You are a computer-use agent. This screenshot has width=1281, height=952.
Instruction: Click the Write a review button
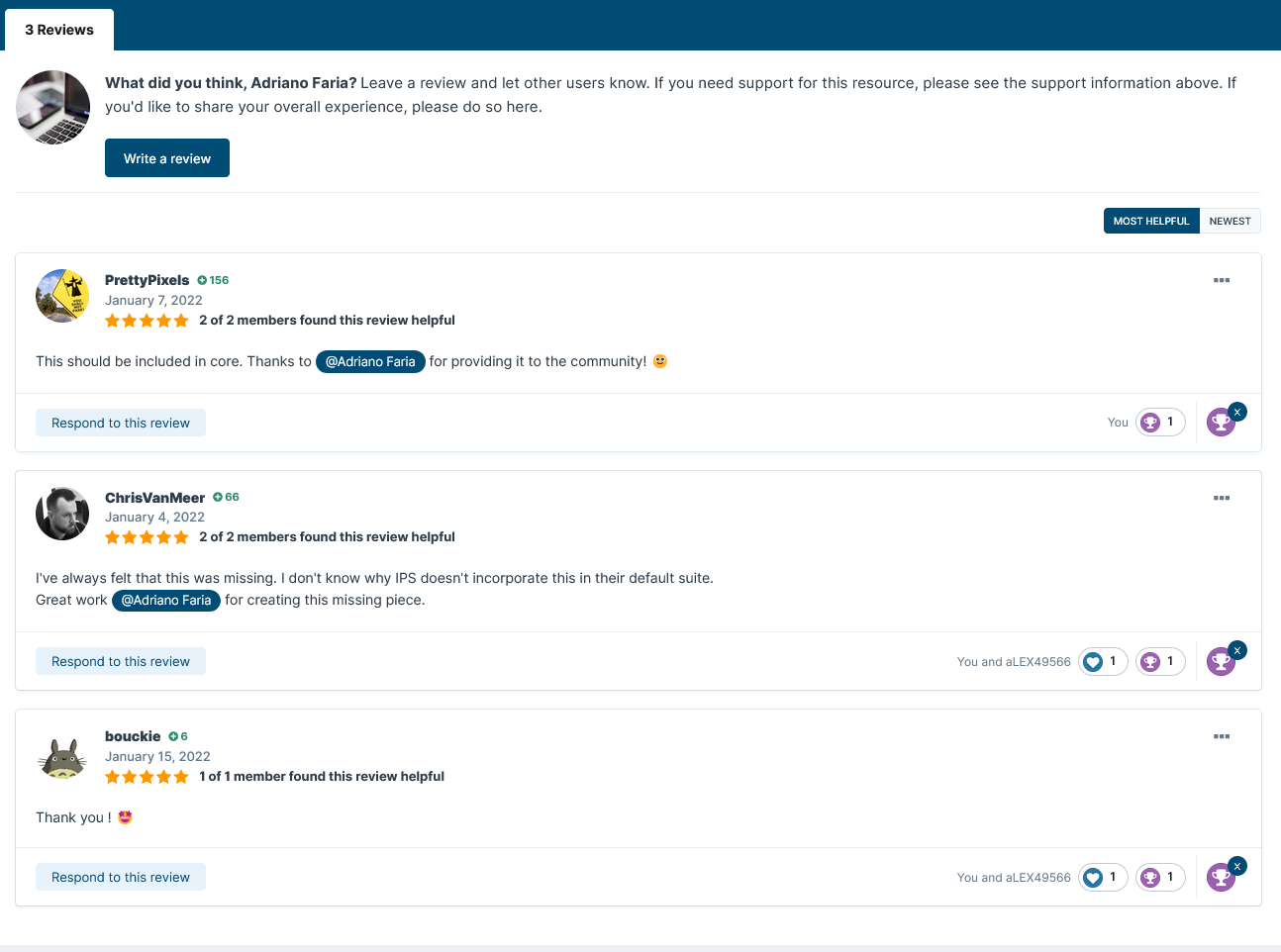167,158
